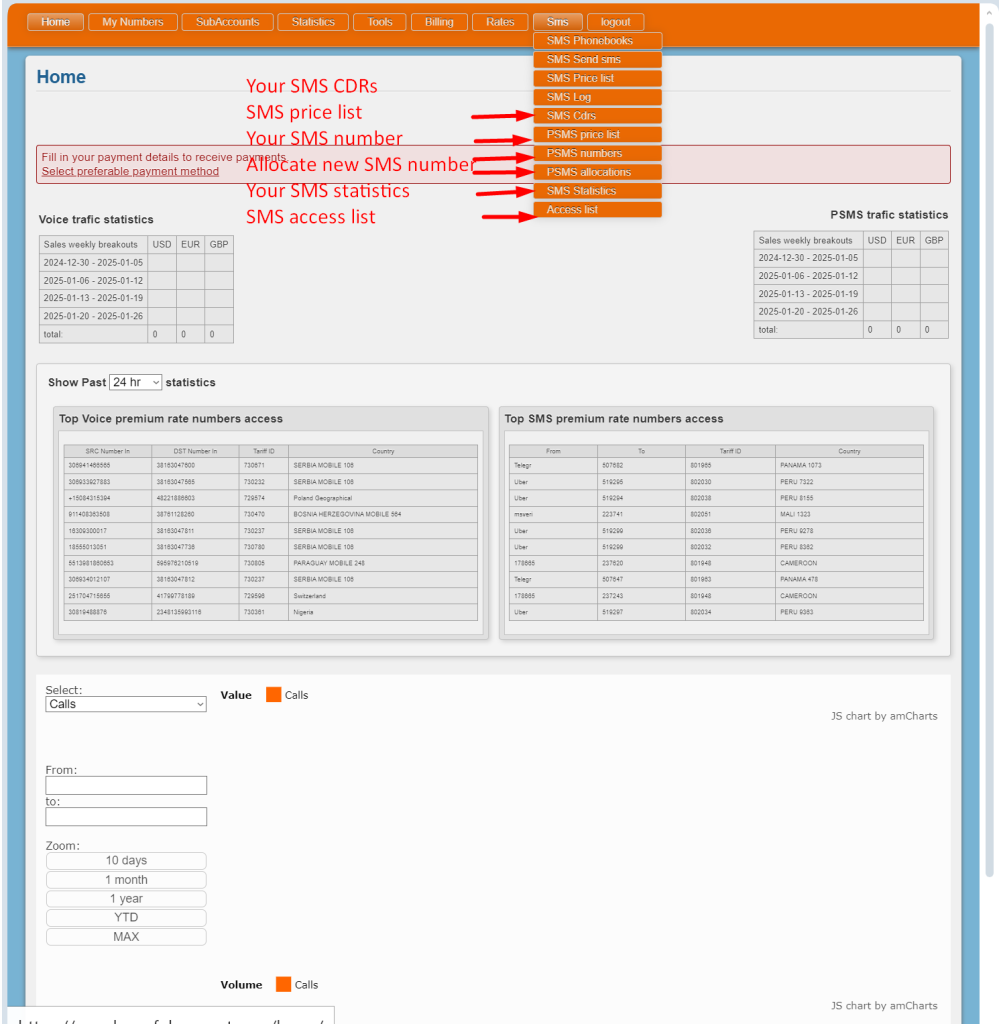The height and width of the screenshot is (1024, 999).
Task: Click the Top Voice premium rate numbers access title
Action: click(171, 419)
